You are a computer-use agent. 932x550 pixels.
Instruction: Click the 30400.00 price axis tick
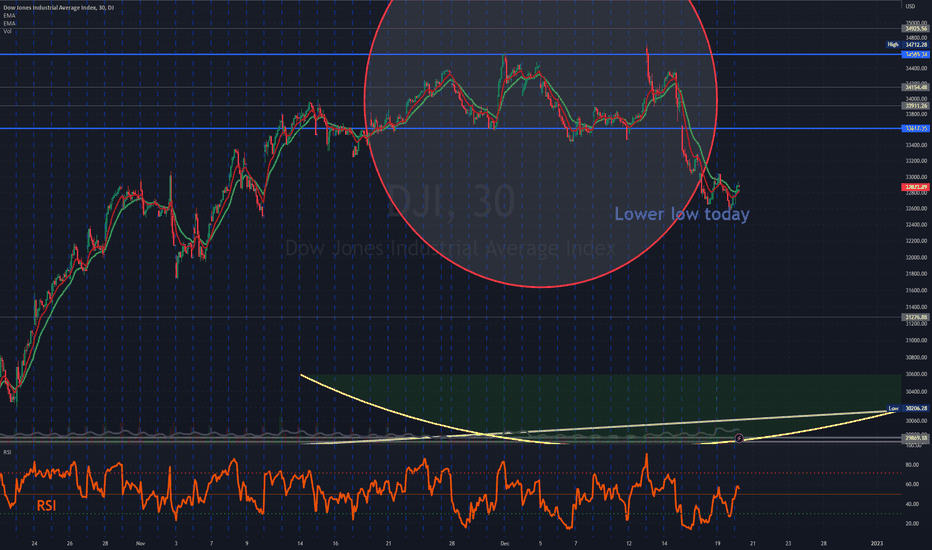click(916, 391)
